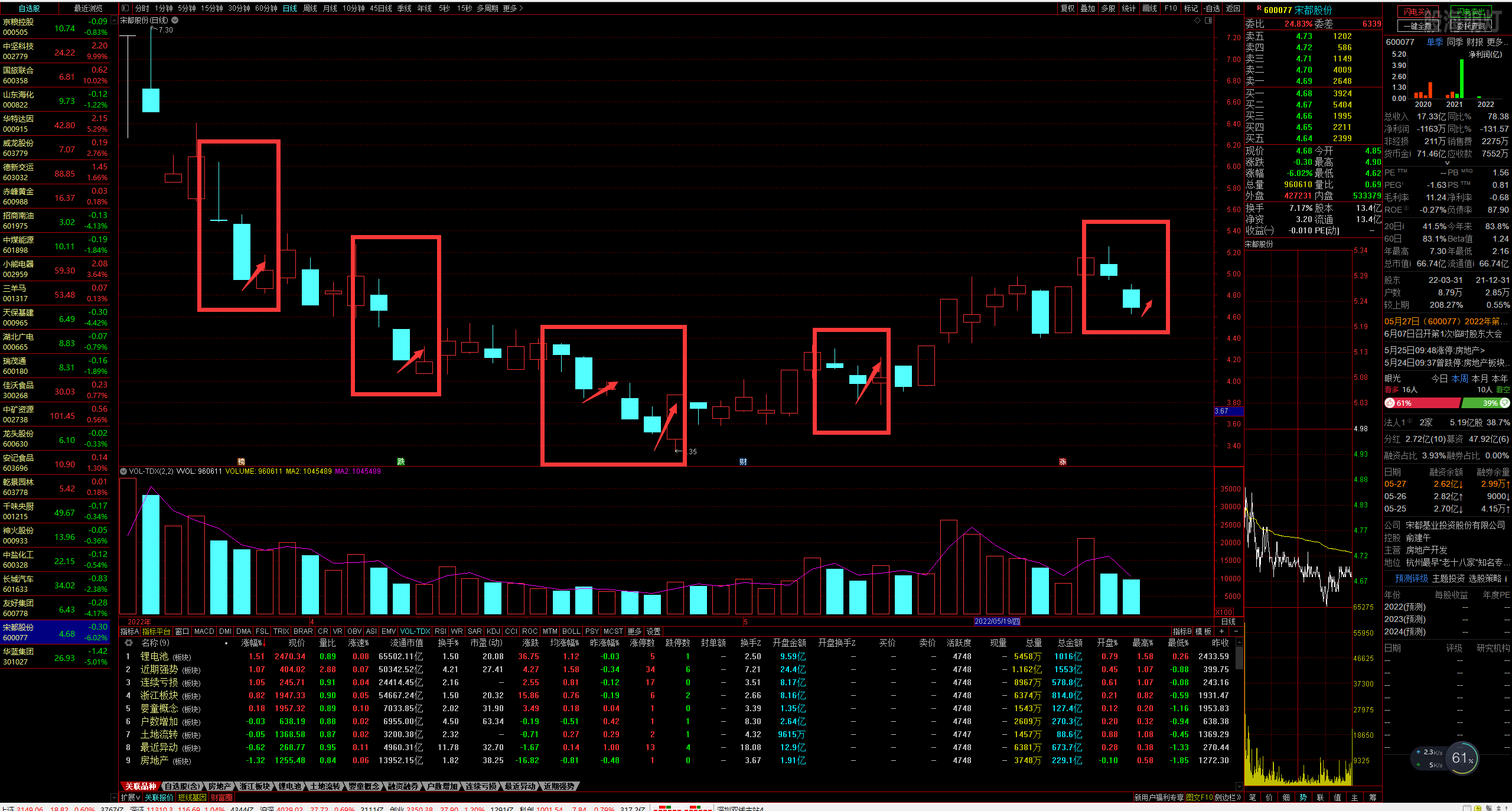The image size is (1512, 811).
Task: Click the chart layout icon beside 分时
Action: [x=125, y=8]
